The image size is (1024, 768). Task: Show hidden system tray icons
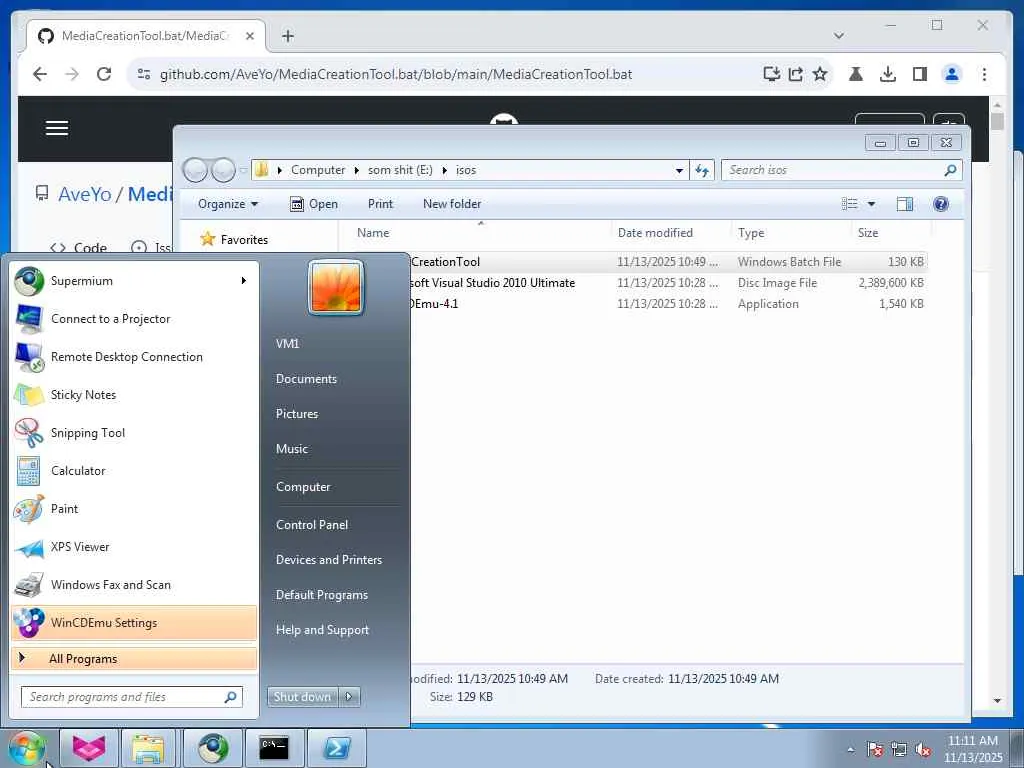coord(850,750)
